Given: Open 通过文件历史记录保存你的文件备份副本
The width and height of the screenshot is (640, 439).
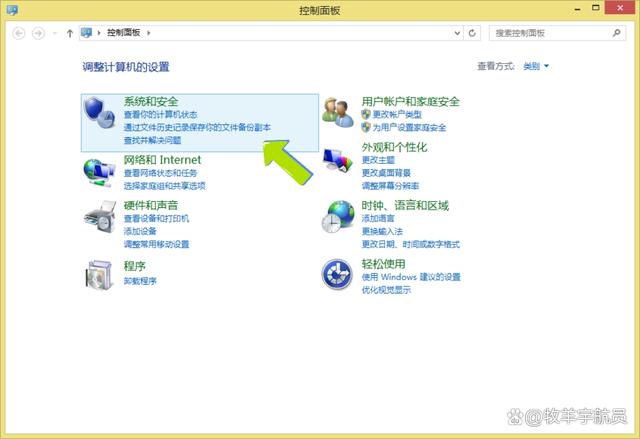Looking at the screenshot, I should point(197,128).
